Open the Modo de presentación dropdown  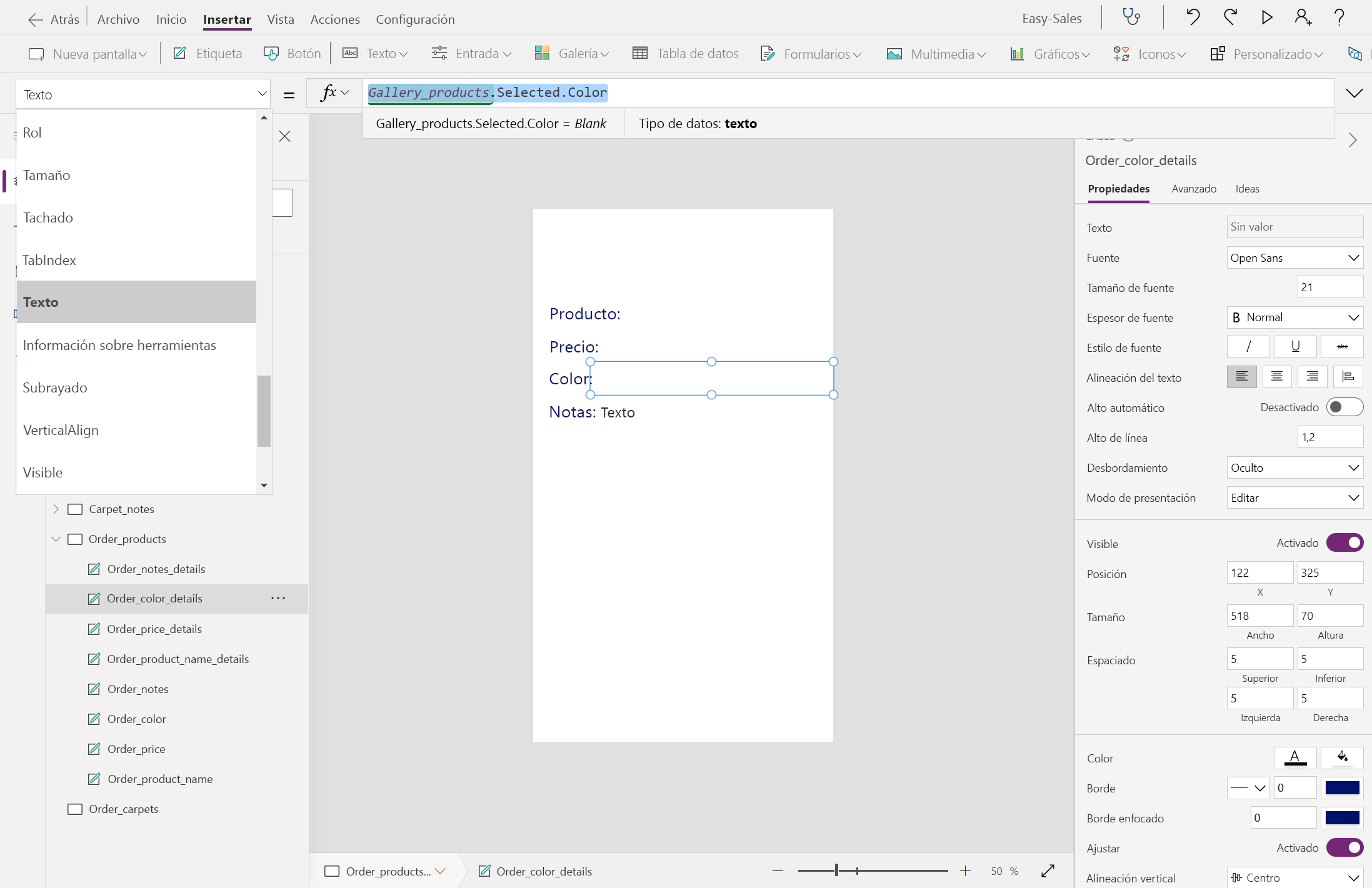click(x=1294, y=497)
